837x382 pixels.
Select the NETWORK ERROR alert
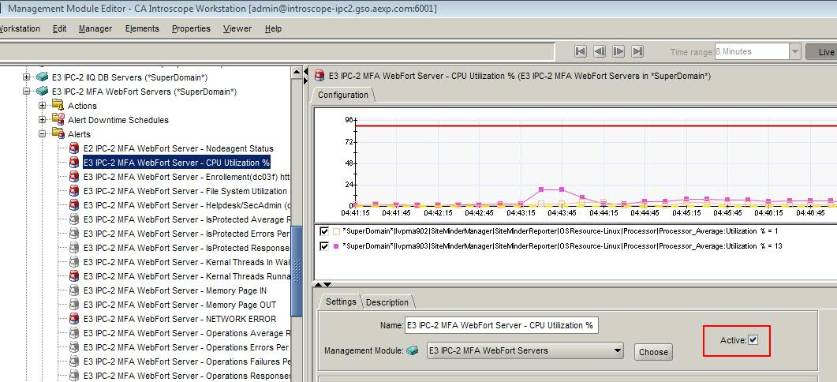click(x=179, y=319)
